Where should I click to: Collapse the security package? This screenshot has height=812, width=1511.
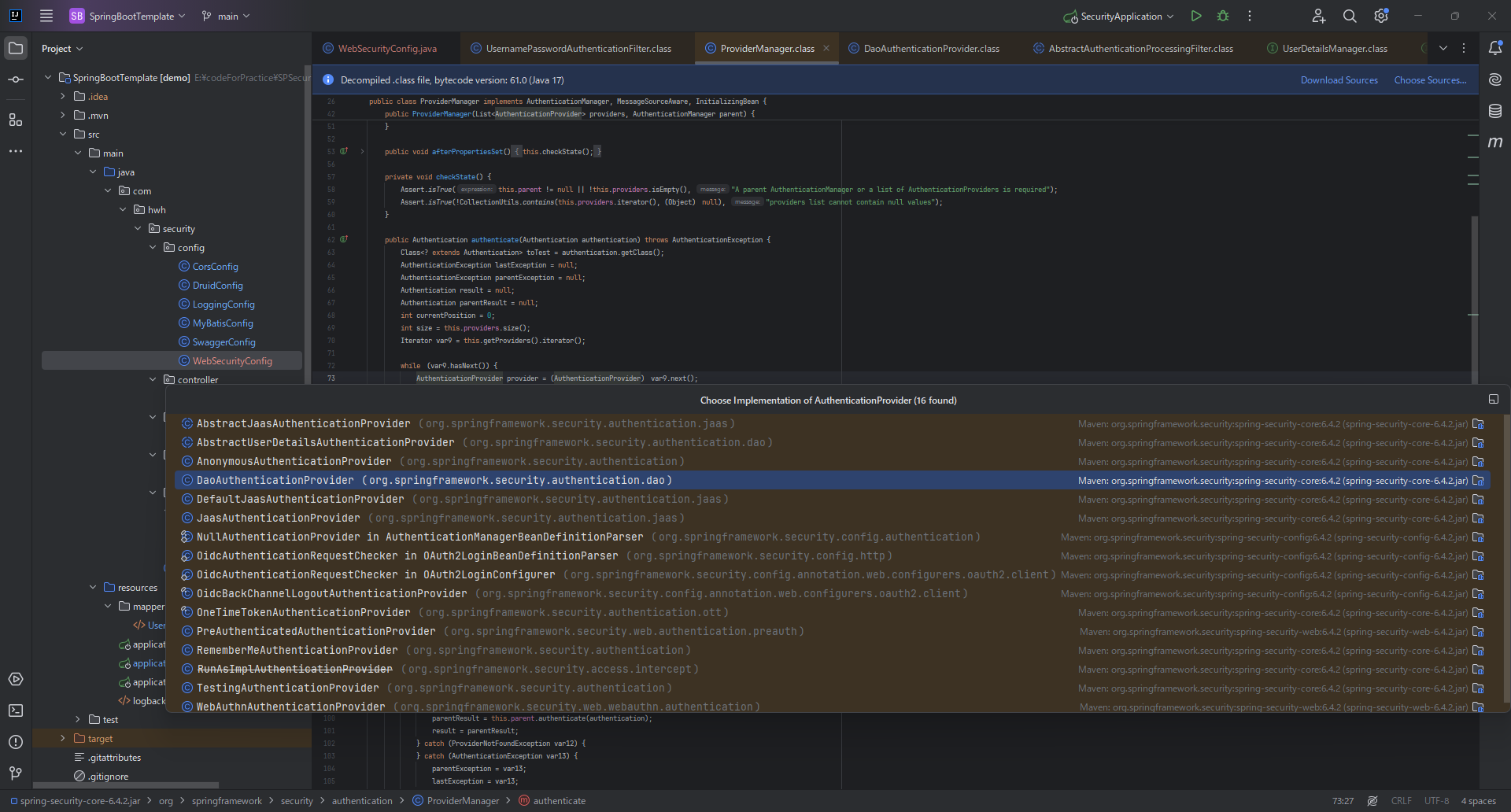tap(138, 228)
